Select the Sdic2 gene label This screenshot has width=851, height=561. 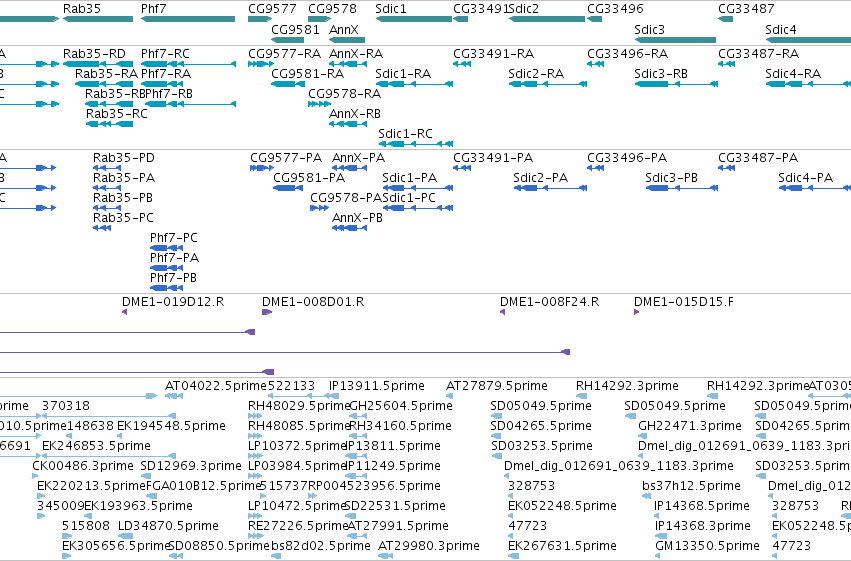point(524,9)
